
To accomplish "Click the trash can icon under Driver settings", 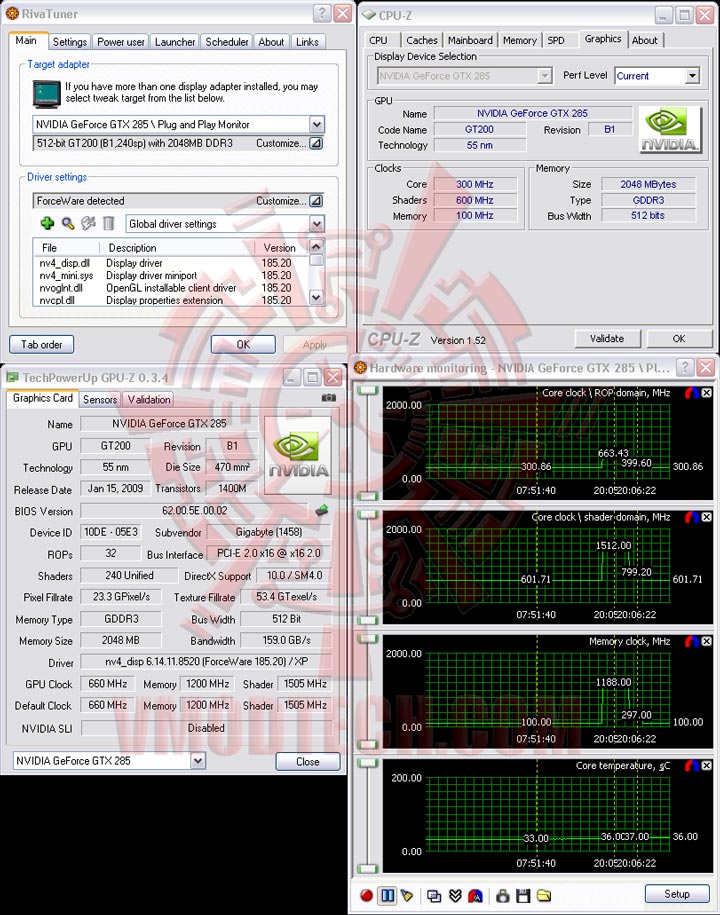I will pyautogui.click(x=109, y=223).
